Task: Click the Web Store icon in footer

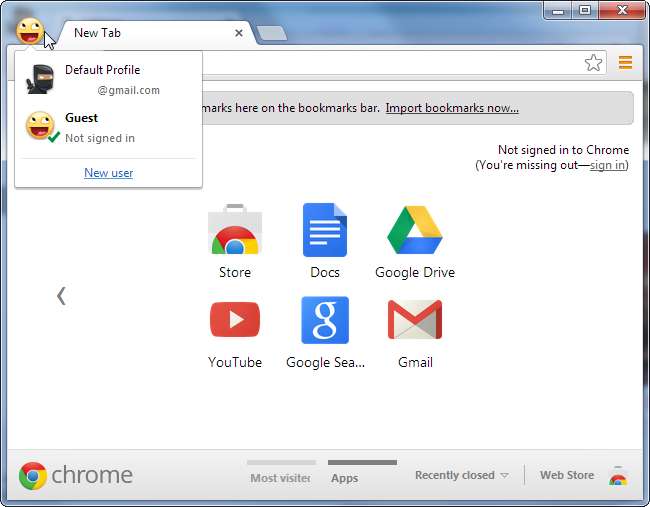Action: point(618,475)
